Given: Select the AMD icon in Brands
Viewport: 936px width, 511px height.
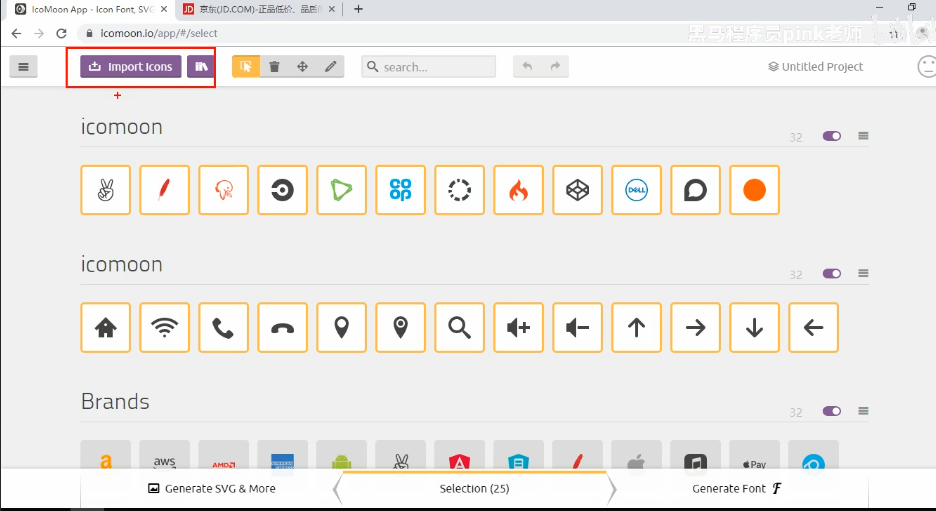Looking at the screenshot, I should coord(223,455).
